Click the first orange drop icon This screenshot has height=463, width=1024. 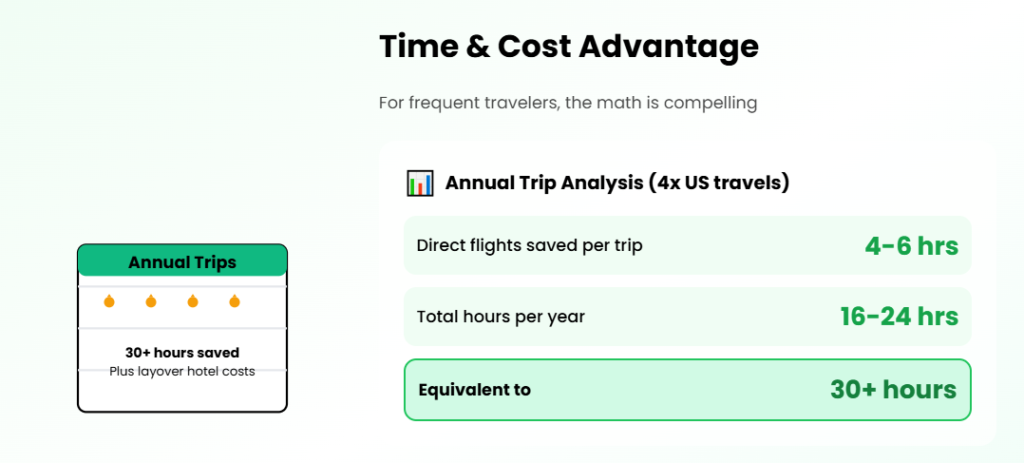pyautogui.click(x=109, y=301)
